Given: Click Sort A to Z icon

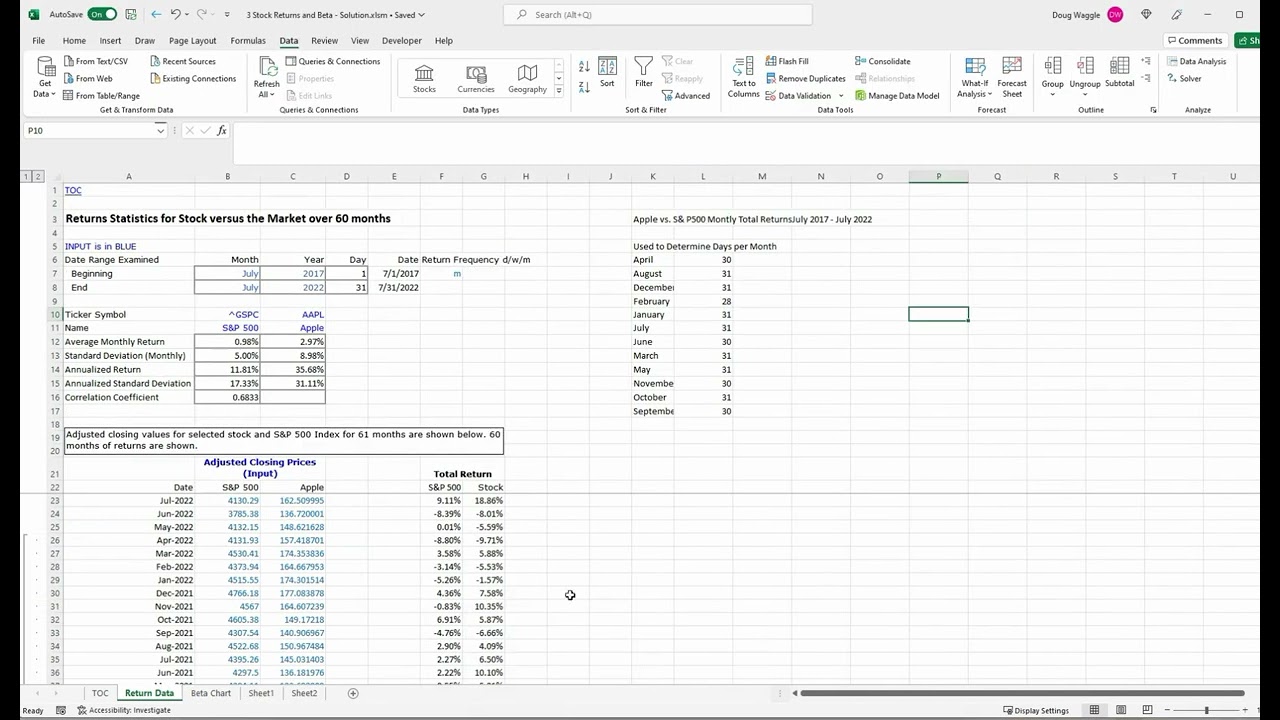Looking at the screenshot, I should (x=584, y=66).
